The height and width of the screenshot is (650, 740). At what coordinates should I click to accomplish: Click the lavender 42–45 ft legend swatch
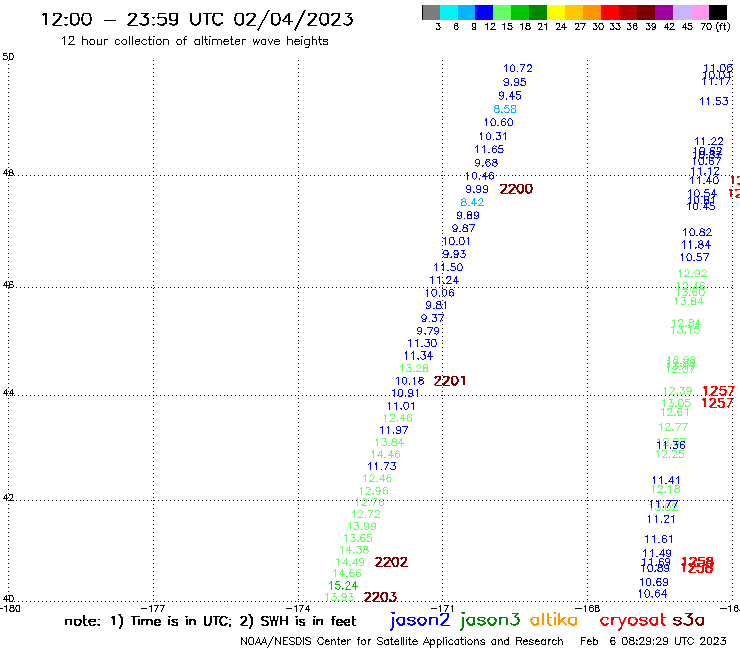[681, 12]
